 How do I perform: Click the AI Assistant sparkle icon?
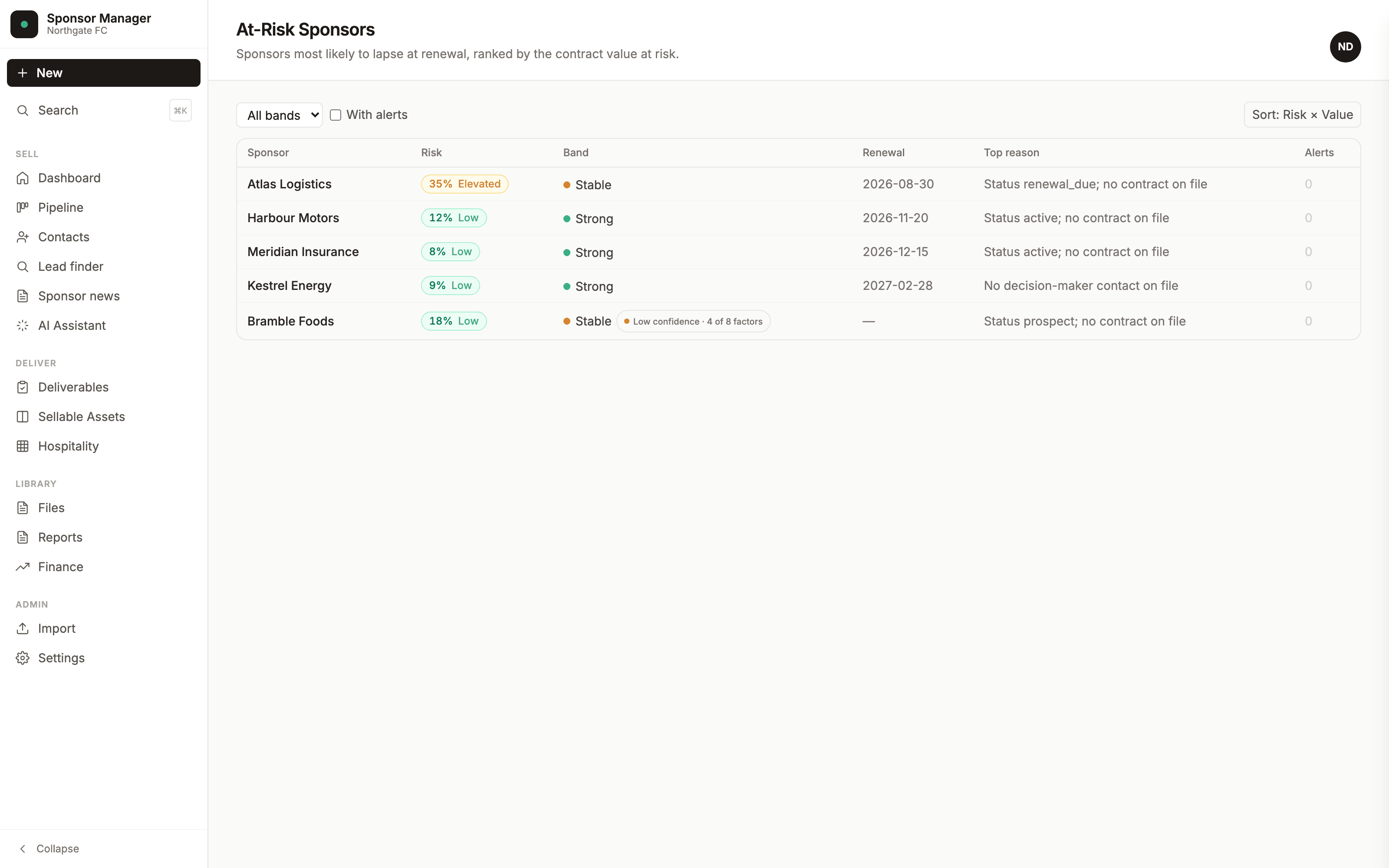[x=23, y=325]
